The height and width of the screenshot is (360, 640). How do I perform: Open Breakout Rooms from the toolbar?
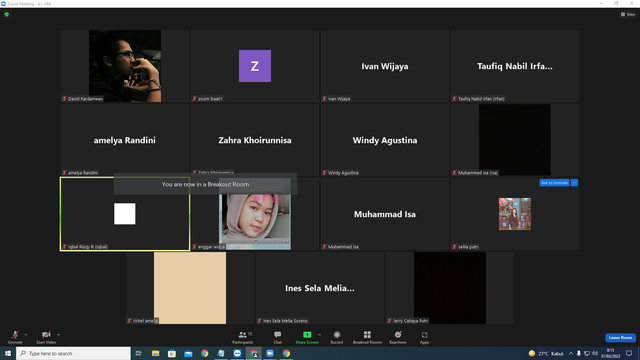point(367,337)
